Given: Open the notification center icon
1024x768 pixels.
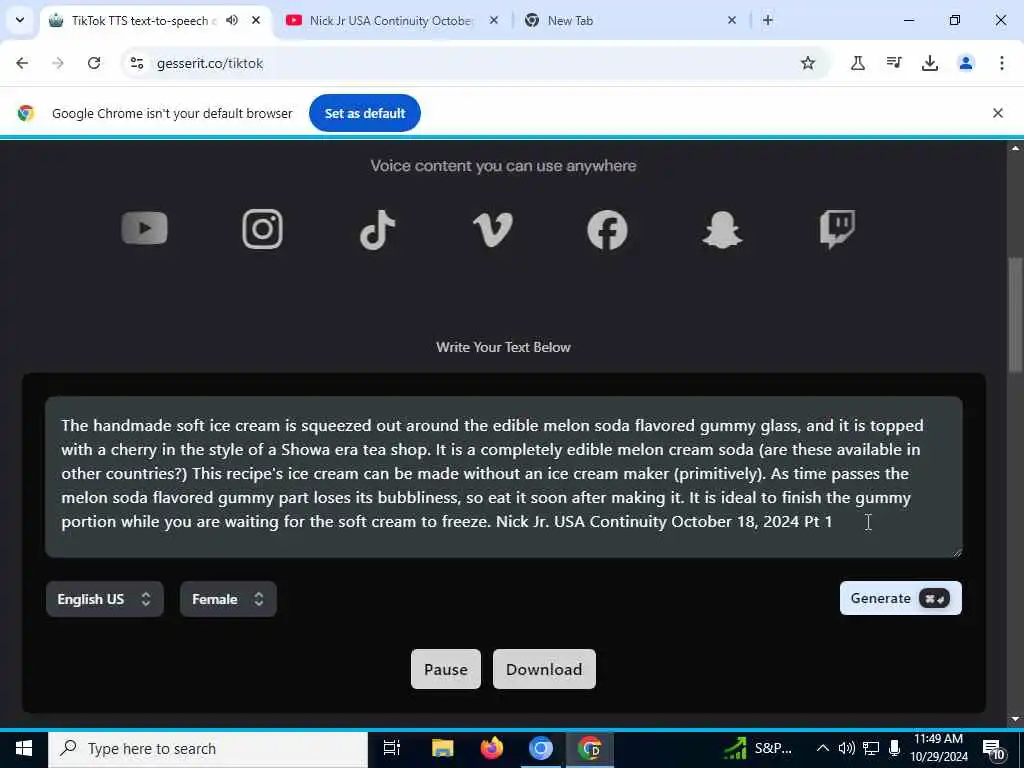Looking at the screenshot, I should pos(995,749).
